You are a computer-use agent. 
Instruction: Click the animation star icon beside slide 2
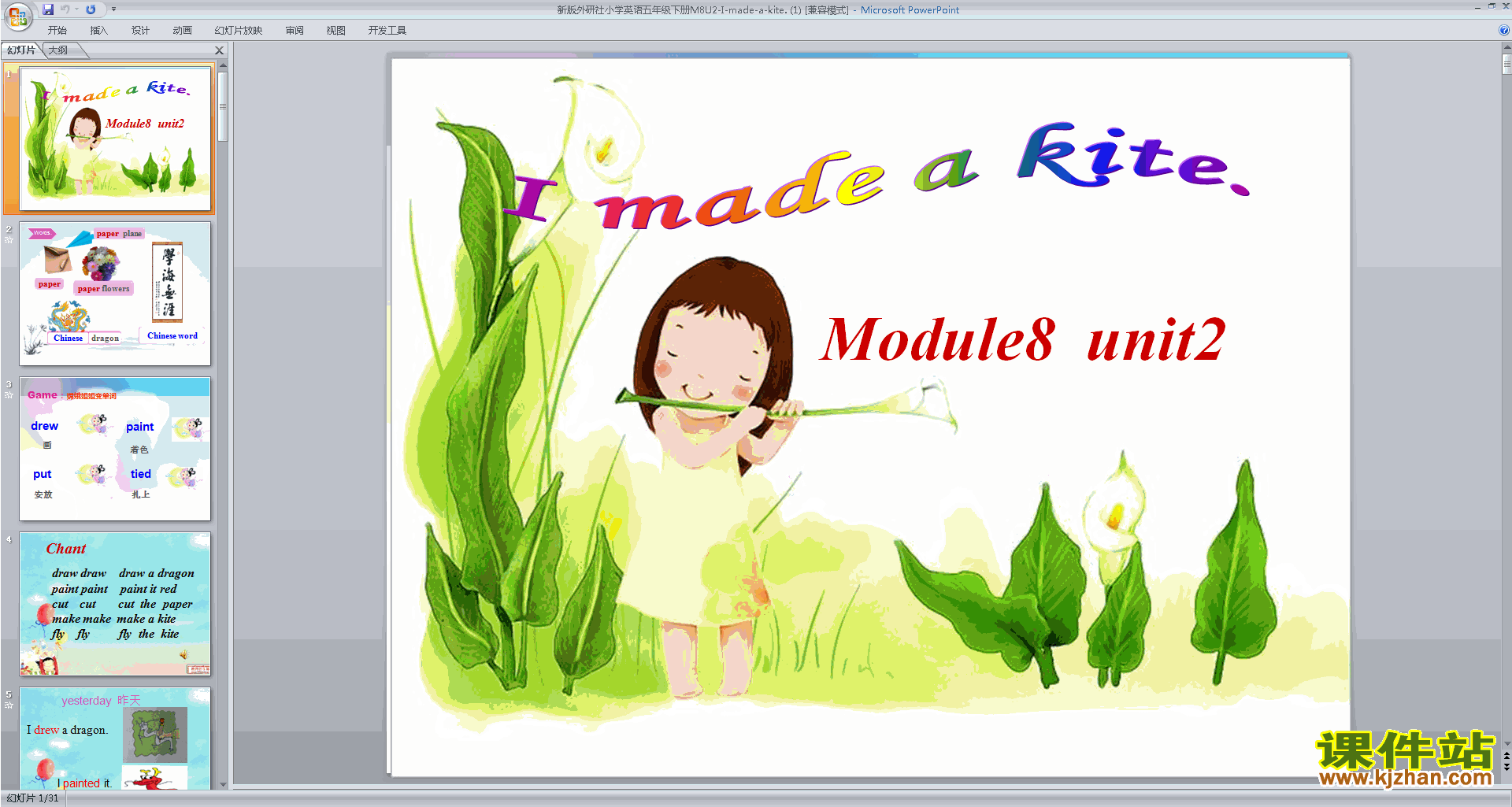tap(9, 240)
